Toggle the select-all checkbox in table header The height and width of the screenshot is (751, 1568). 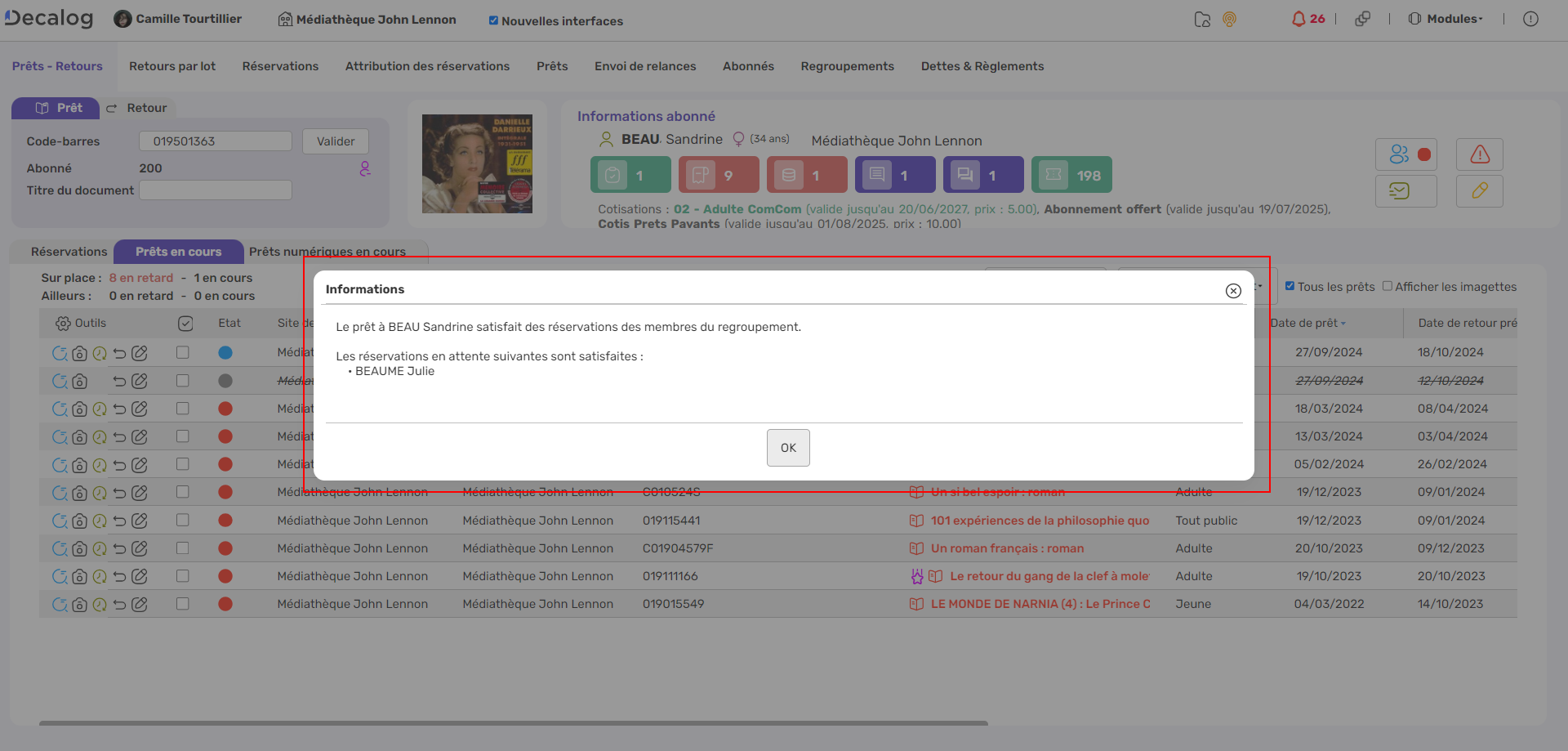coord(185,324)
